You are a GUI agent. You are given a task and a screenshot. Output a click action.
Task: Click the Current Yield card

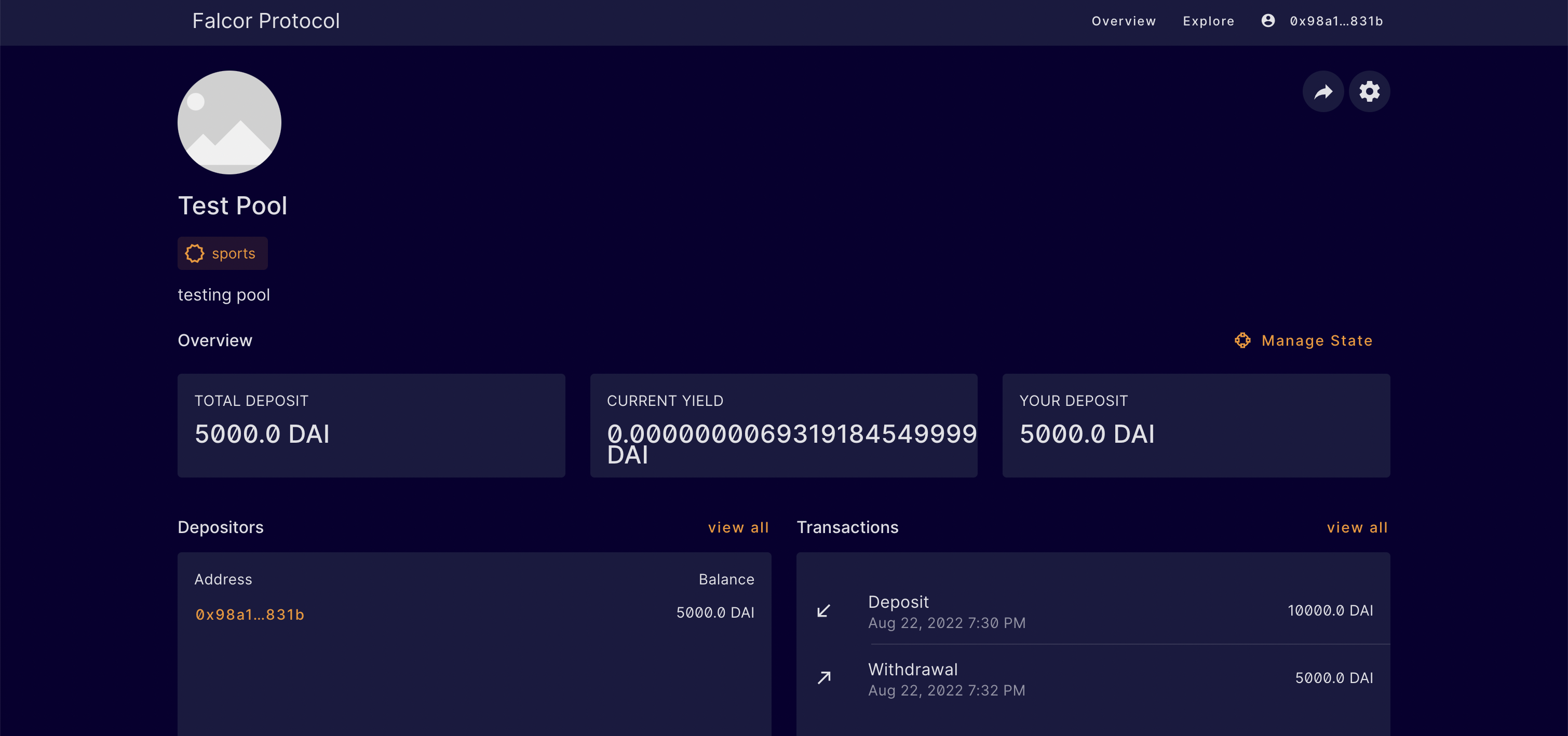pos(783,425)
